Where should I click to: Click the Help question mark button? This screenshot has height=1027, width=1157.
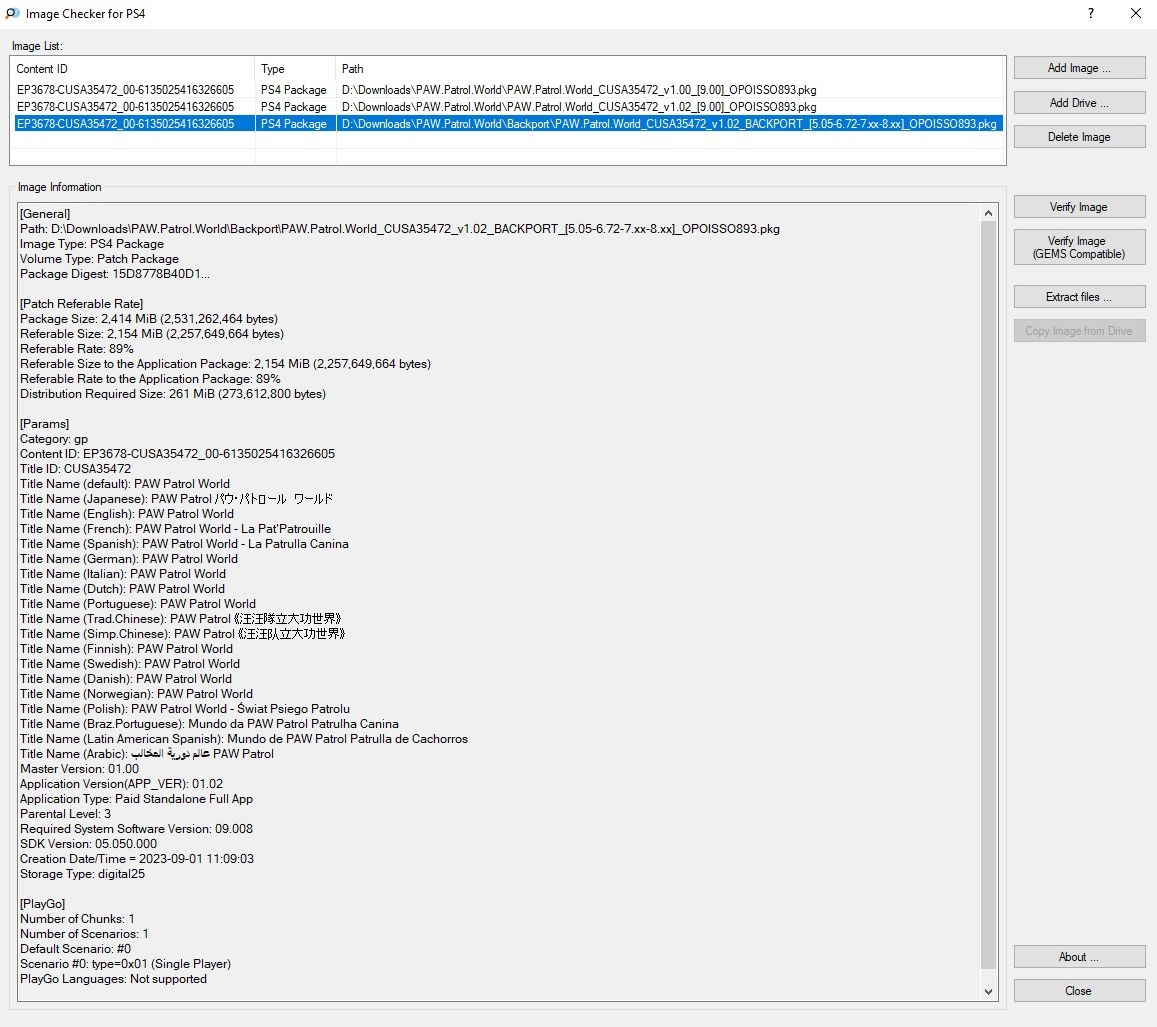pos(1090,14)
